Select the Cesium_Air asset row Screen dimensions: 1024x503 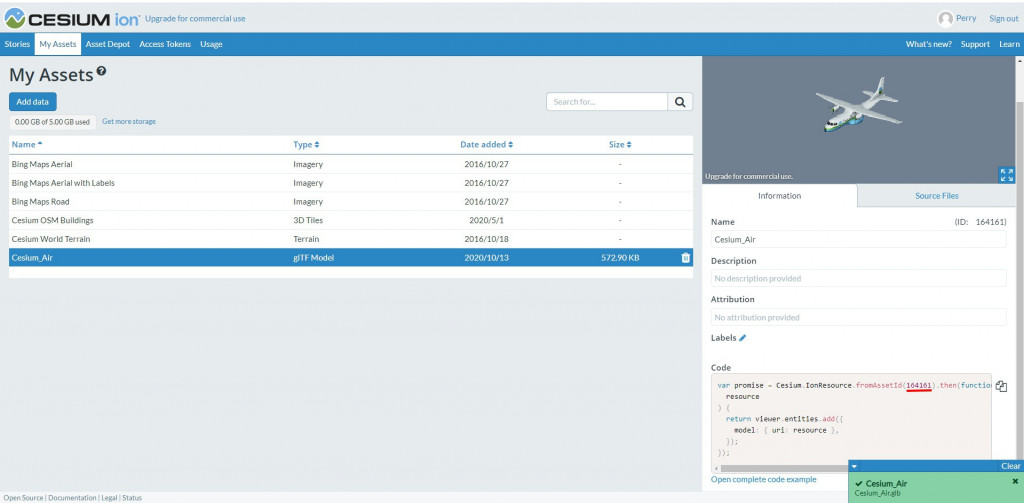click(x=351, y=258)
